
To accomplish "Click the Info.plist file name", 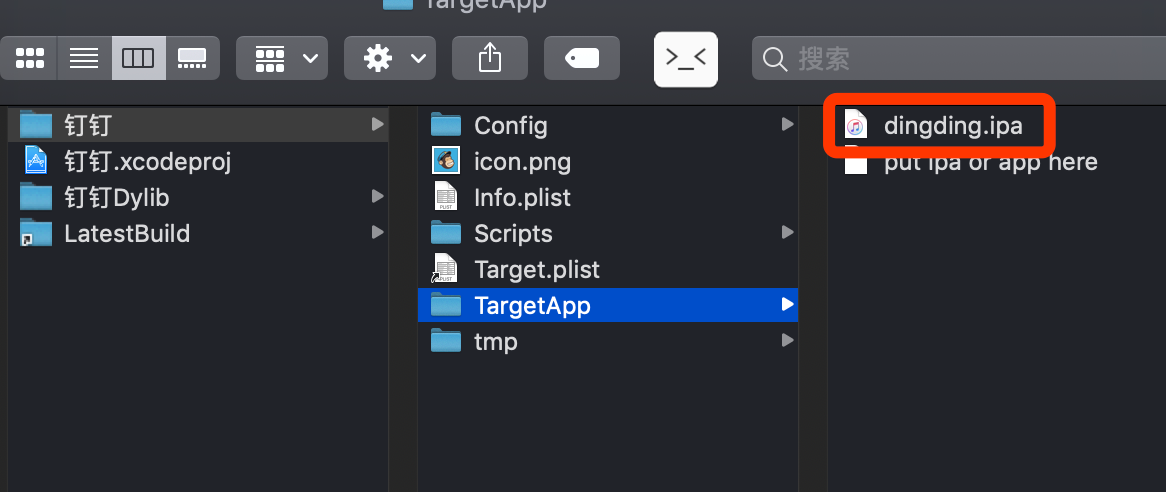I will click(x=523, y=198).
